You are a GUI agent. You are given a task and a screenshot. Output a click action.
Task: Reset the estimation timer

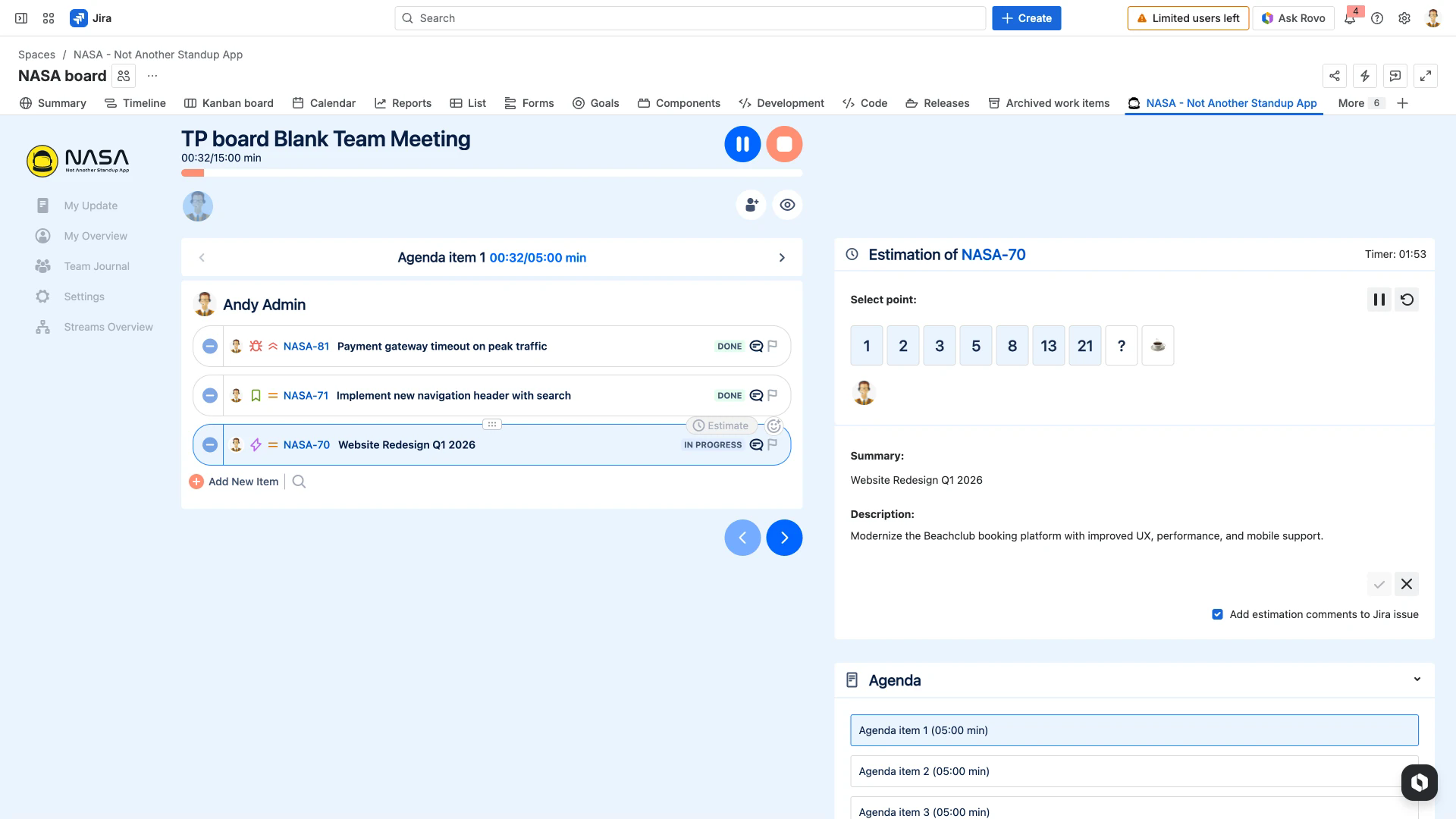(x=1407, y=300)
